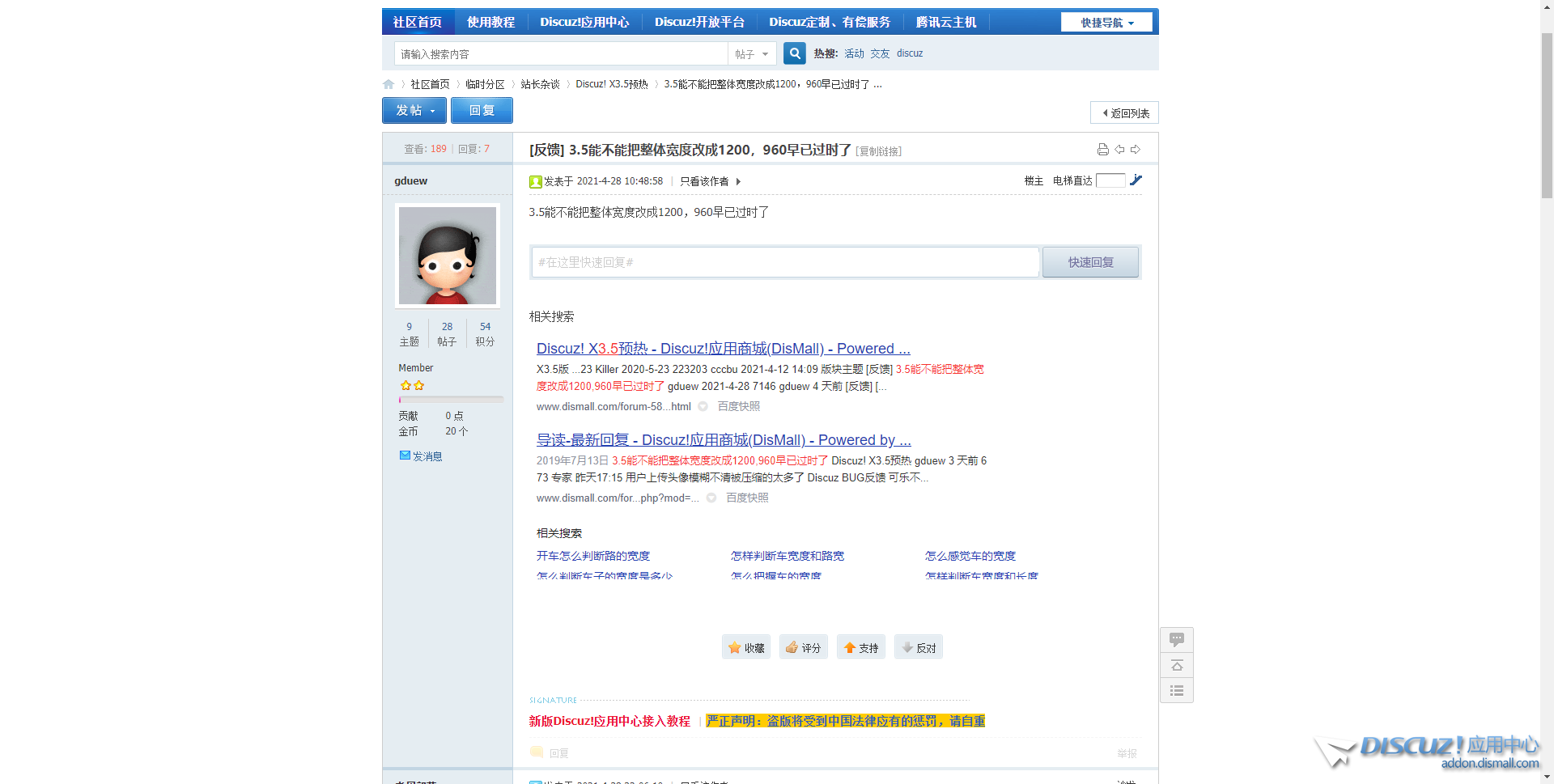Click floating return-to-list icon
Screen dimensions: 1554x784
pyautogui.click(x=1177, y=690)
